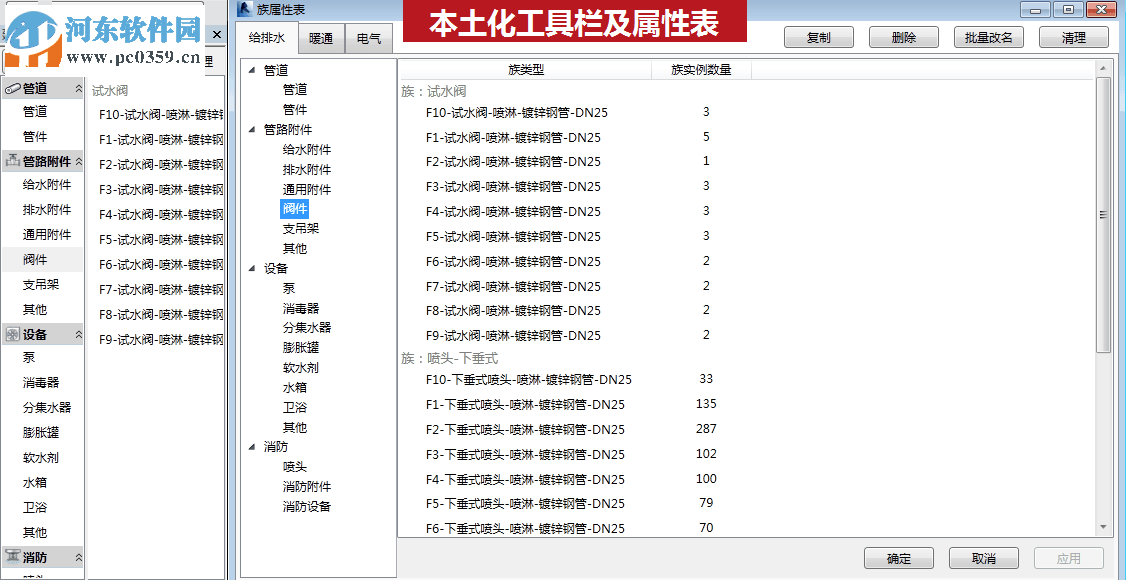Collapse the 管路附件 section in left panel

pyautogui.click(x=78, y=162)
